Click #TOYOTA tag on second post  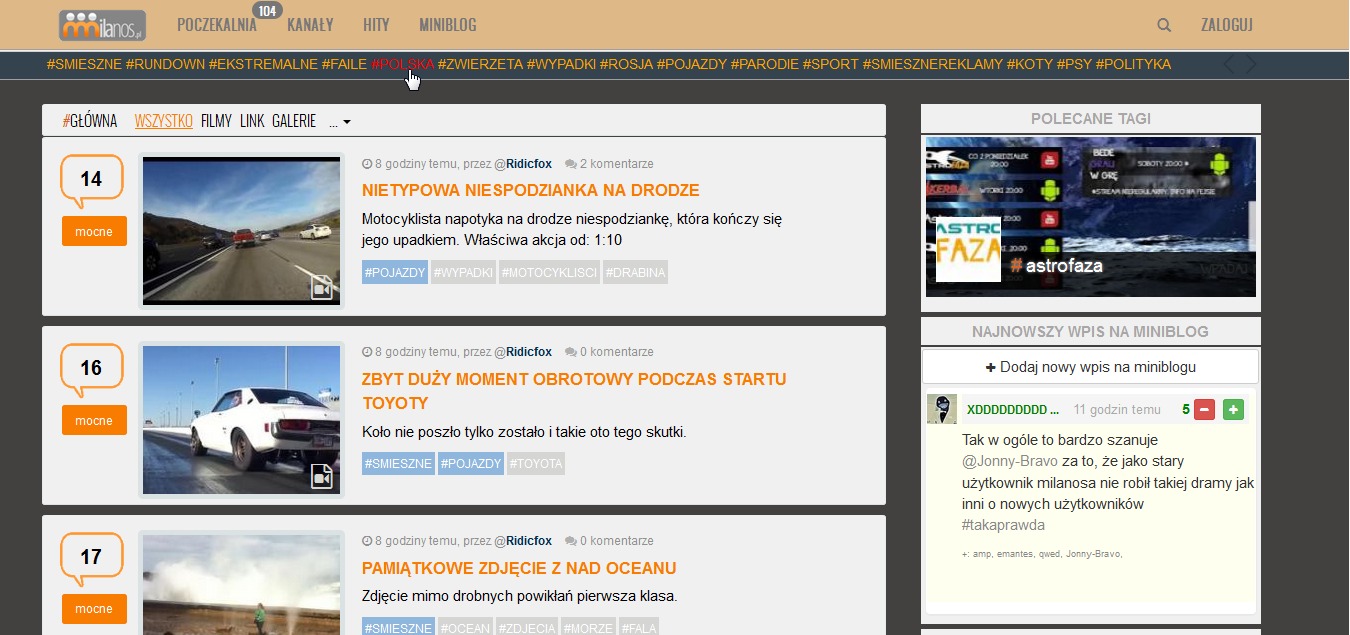coord(536,463)
